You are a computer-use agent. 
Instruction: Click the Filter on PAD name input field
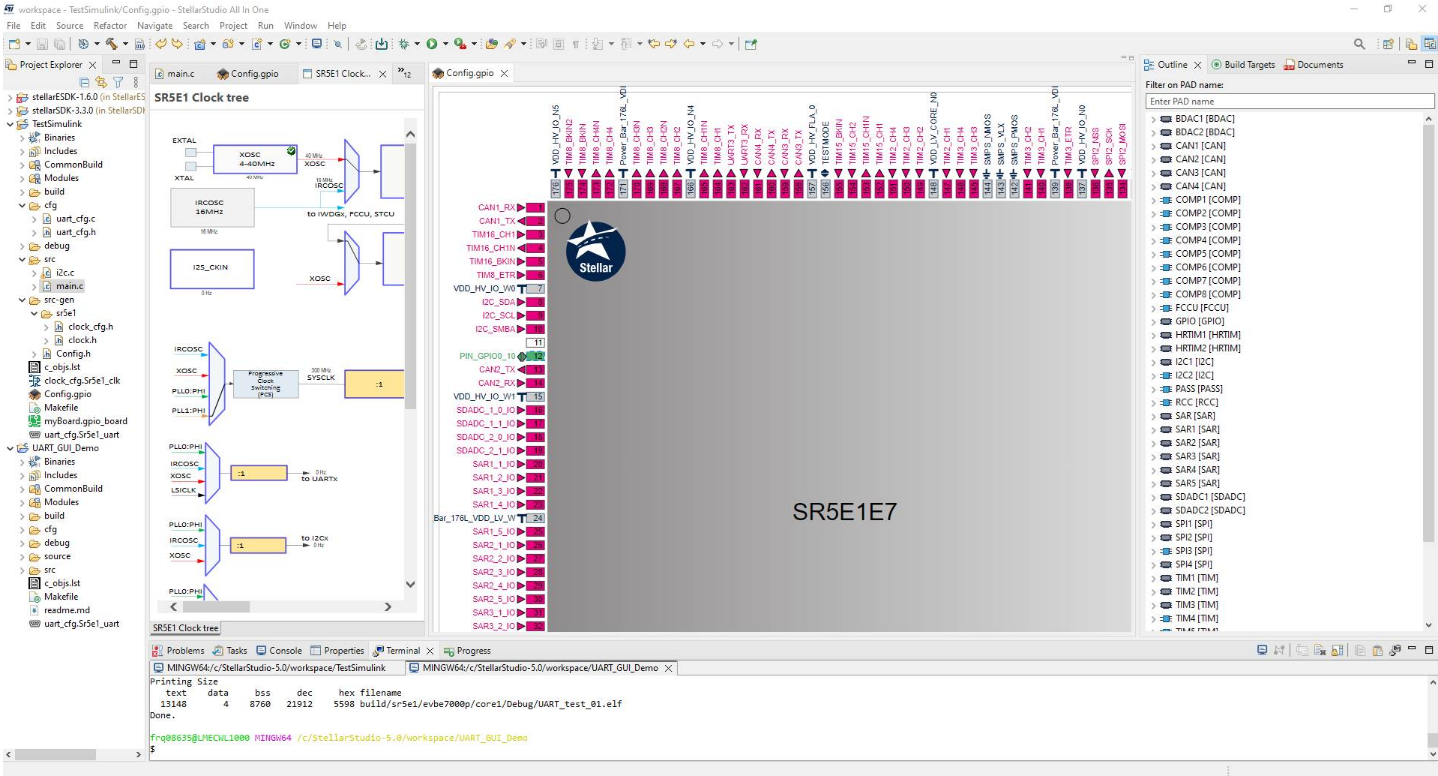(x=1290, y=100)
